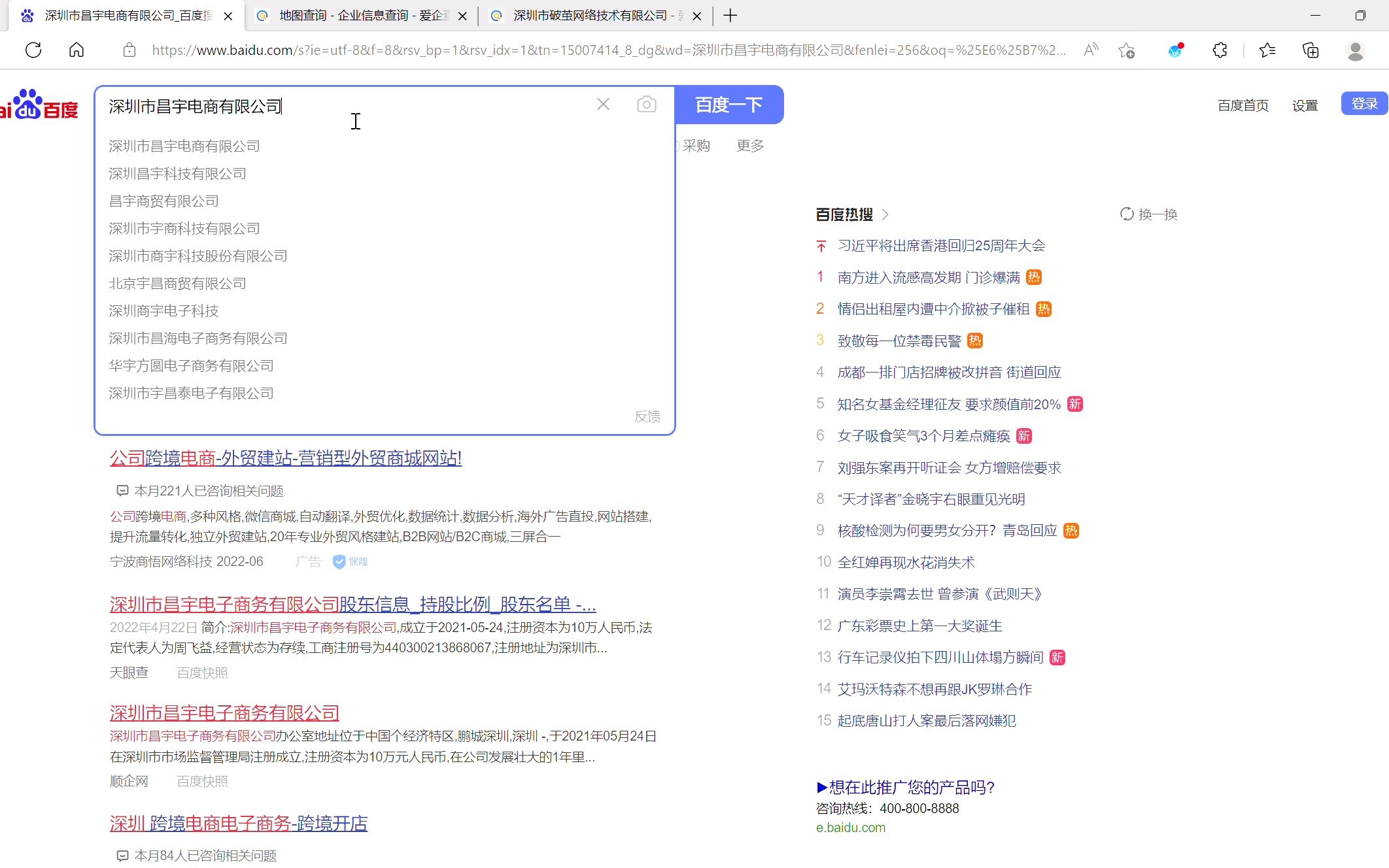
Task: Open the extensions puzzle icon
Action: (1220, 50)
